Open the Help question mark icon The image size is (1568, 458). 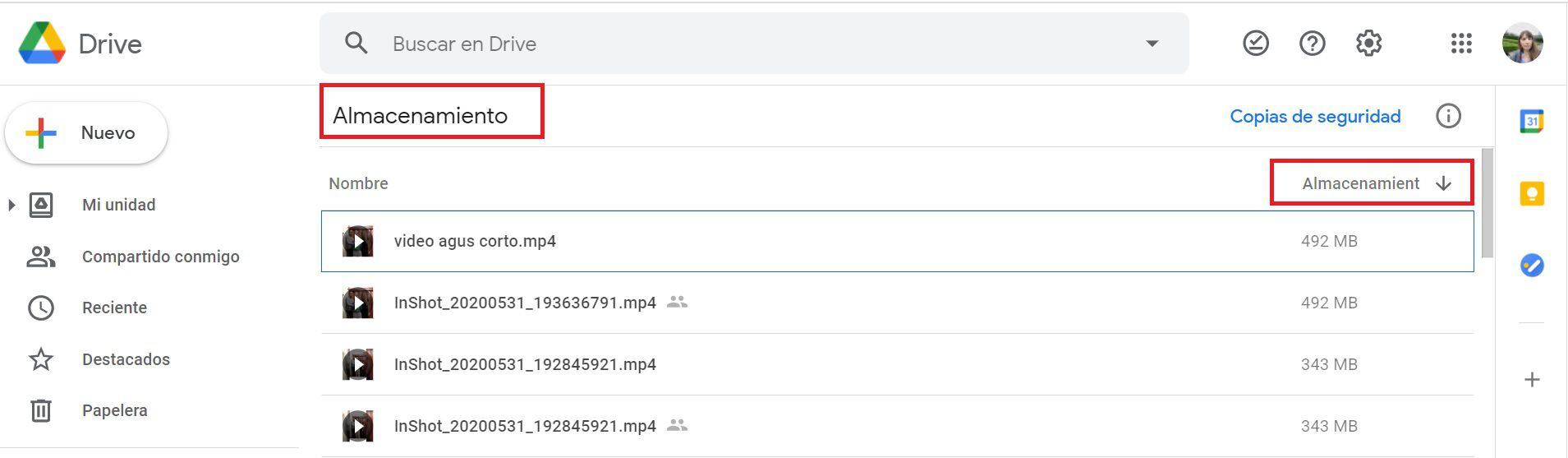(1312, 43)
